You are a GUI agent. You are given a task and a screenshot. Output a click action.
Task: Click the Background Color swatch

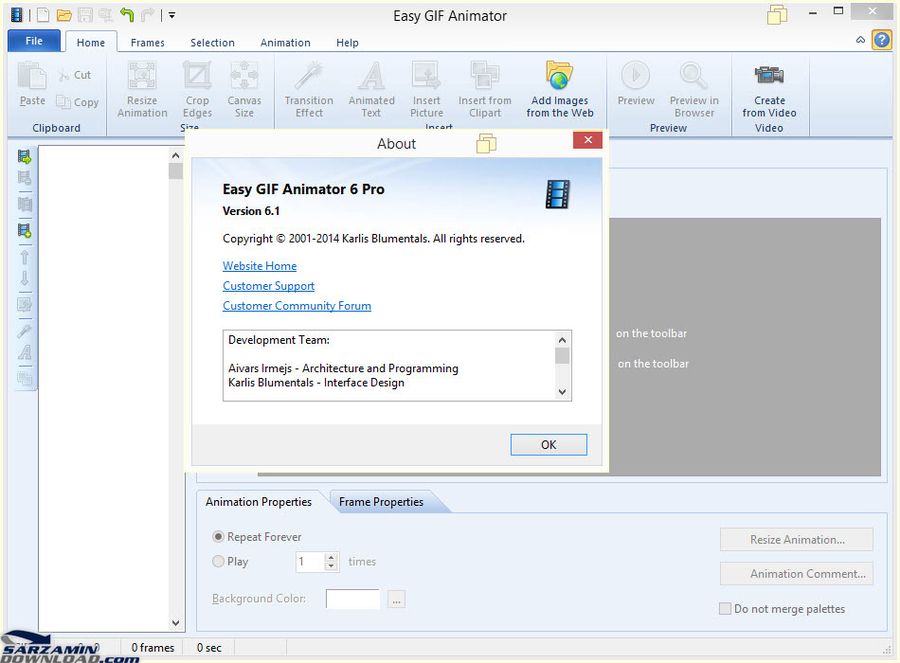coord(352,599)
